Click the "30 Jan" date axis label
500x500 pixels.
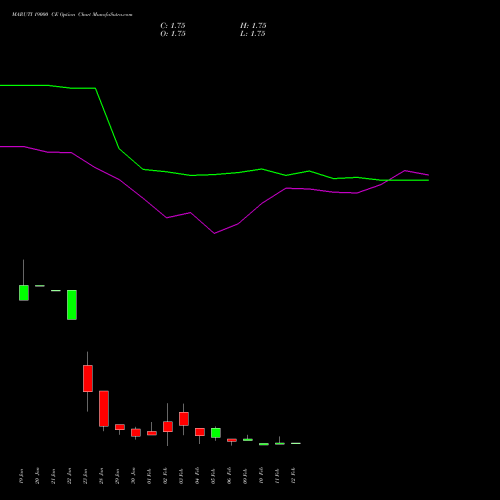tap(134, 476)
